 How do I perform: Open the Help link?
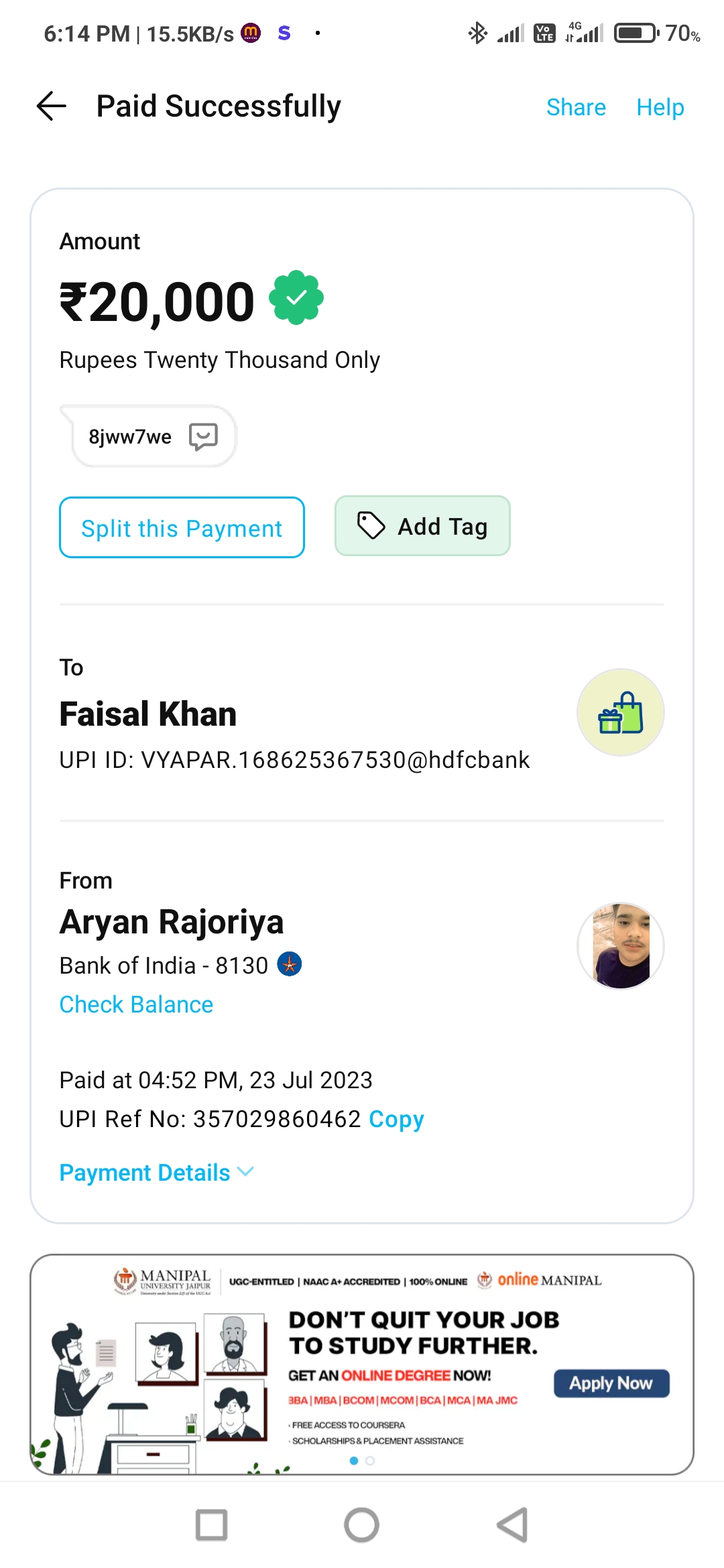(x=660, y=107)
